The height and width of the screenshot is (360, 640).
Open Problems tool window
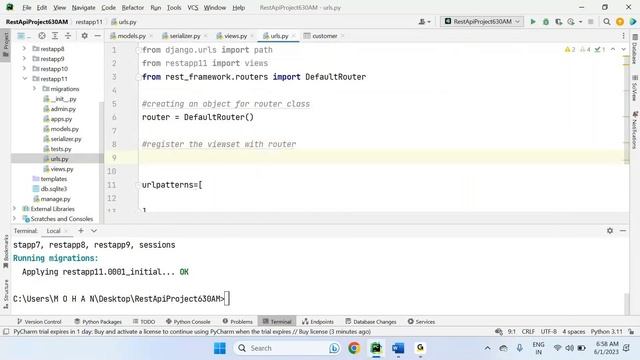click(x=238, y=322)
